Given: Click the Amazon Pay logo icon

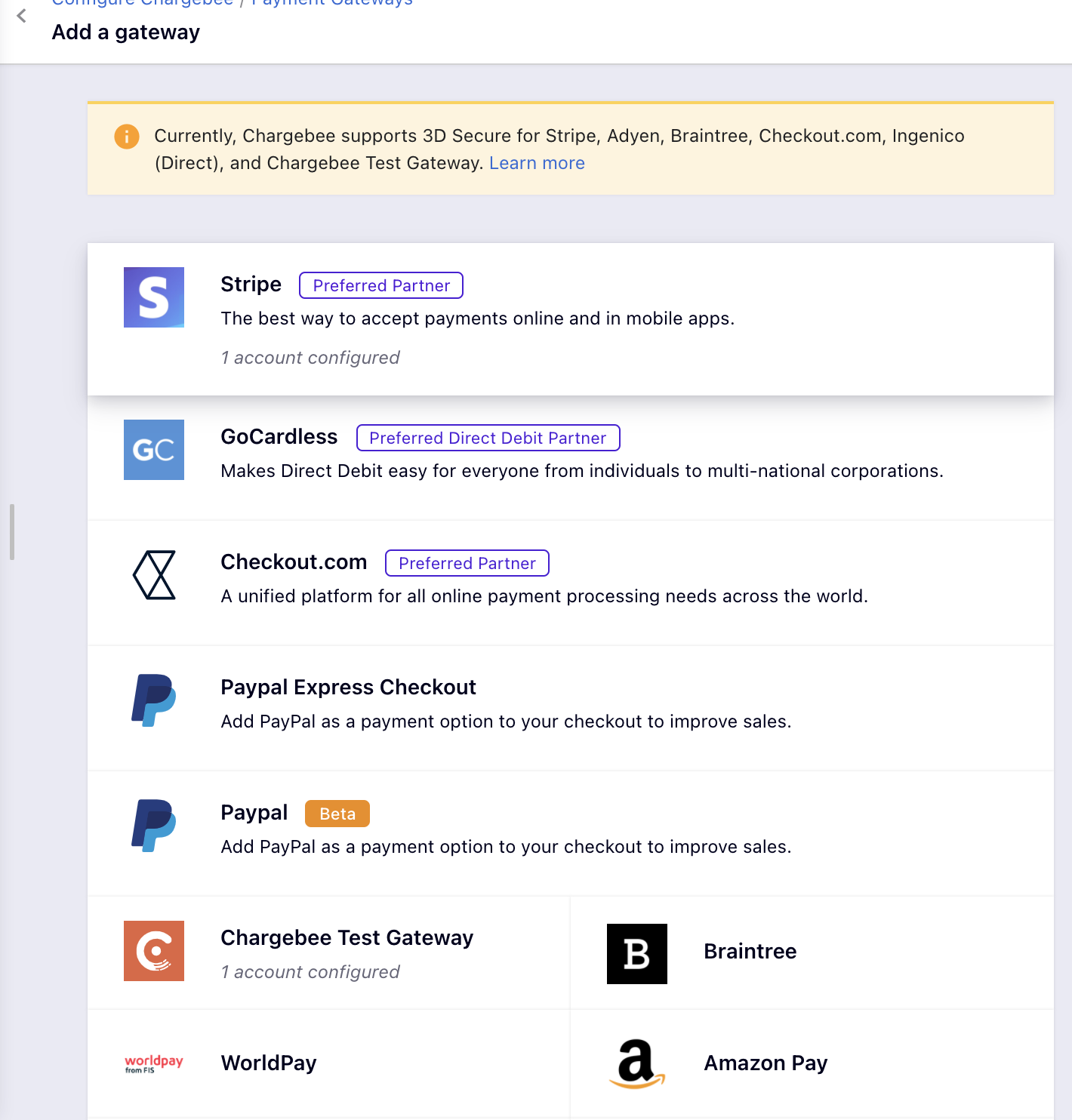Looking at the screenshot, I should coord(637,1063).
